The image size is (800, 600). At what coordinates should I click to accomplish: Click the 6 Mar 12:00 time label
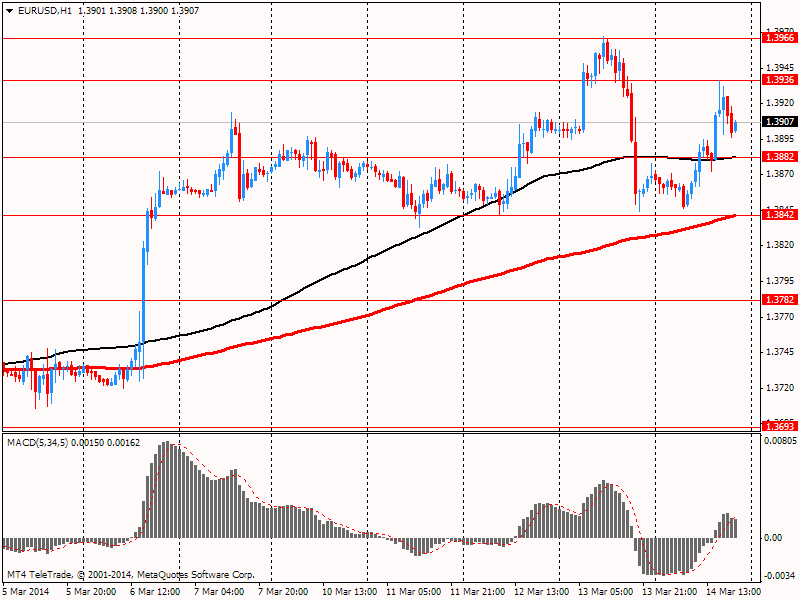[155, 592]
